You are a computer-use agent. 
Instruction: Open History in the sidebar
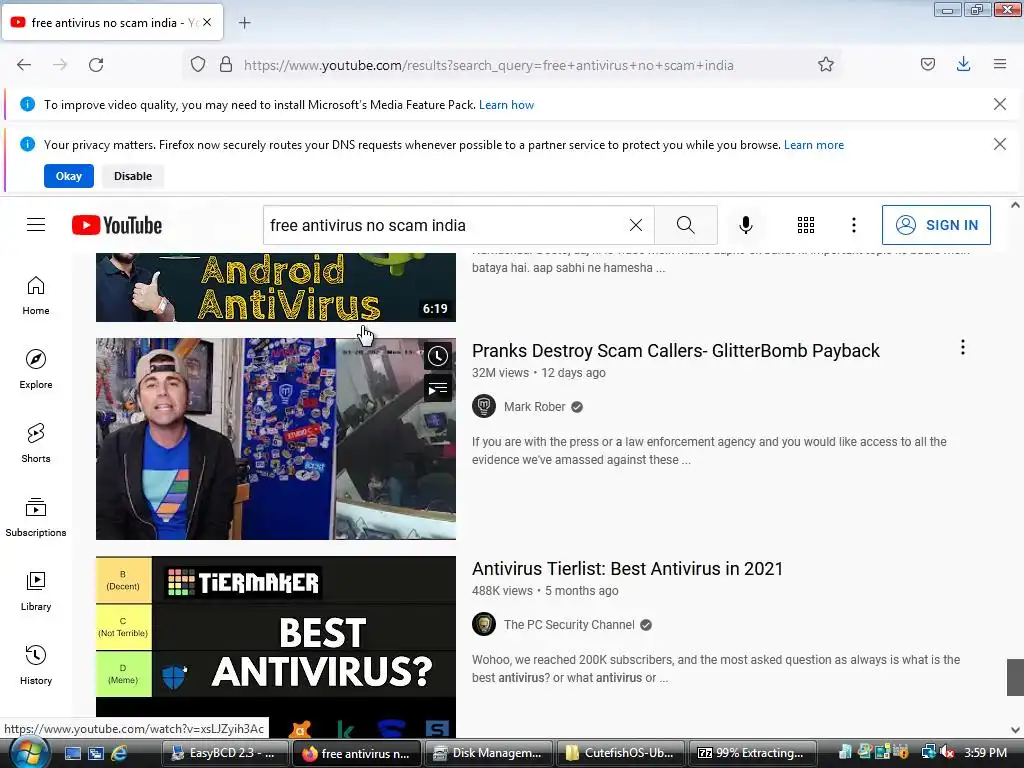pos(36,665)
